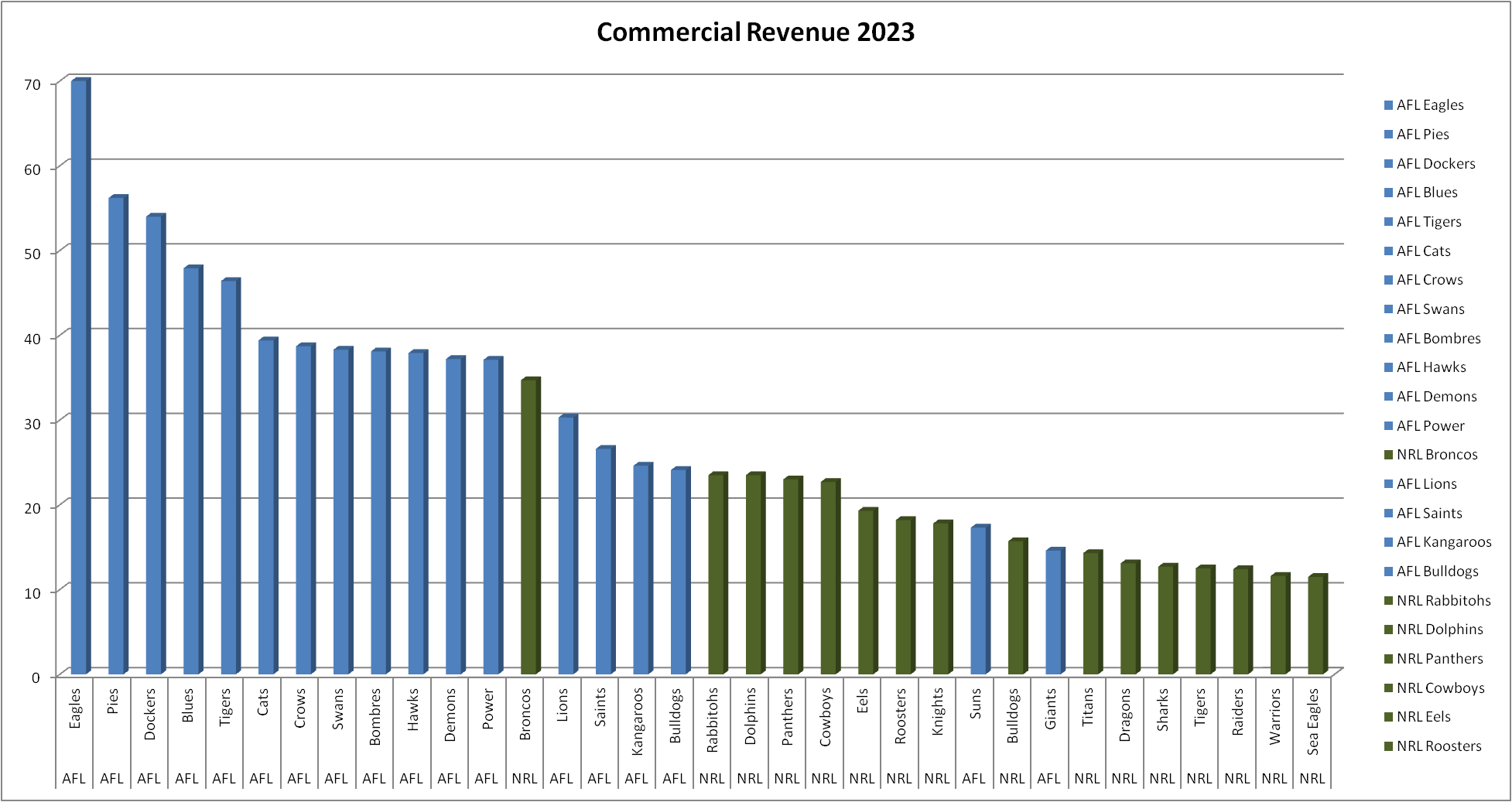Click the "AFL Dockers" legend entry
Screen dimensions: 1512x802
click(1430, 164)
